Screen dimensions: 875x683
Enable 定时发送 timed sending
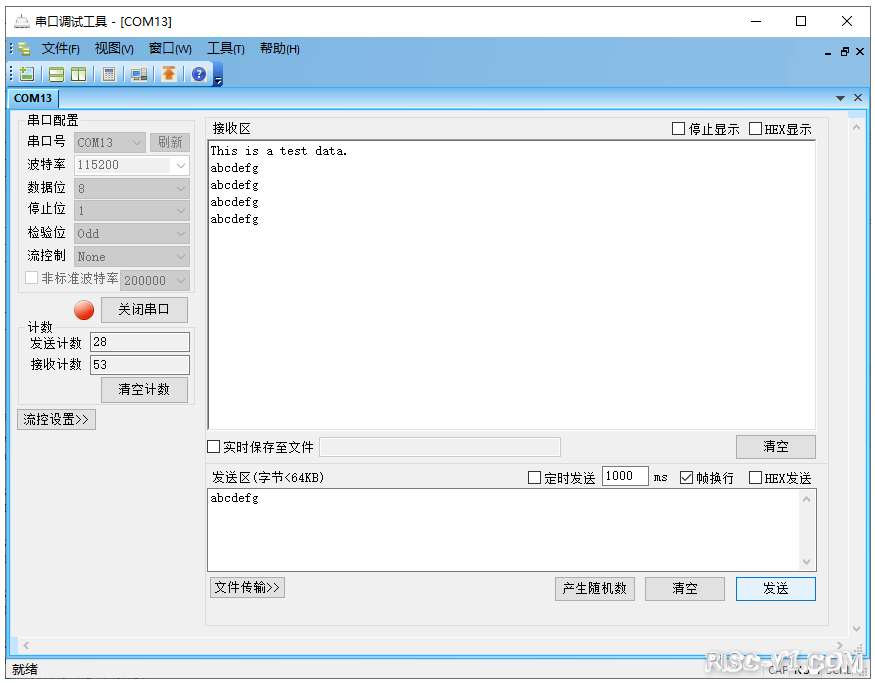536,477
